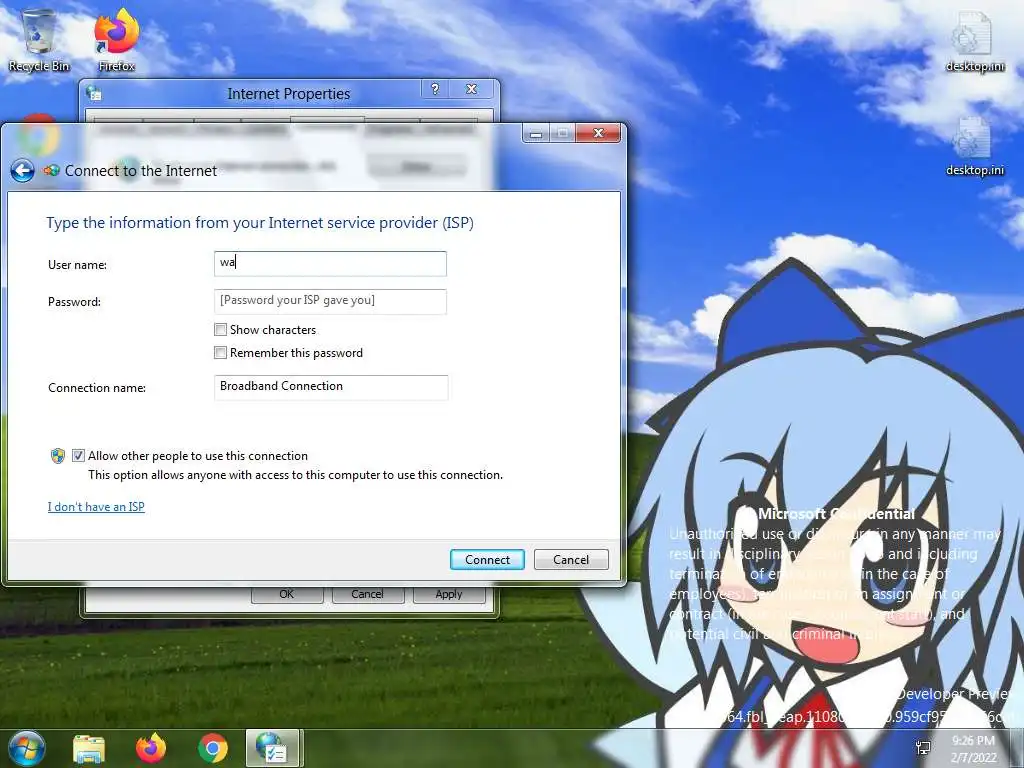
Task: Follow the I don't have an ISP link
Action: click(x=96, y=507)
